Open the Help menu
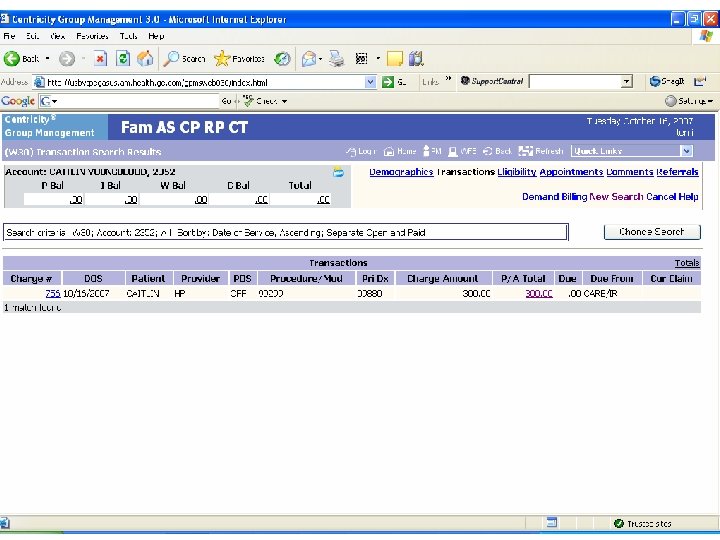This screenshot has height=540, width=720. (156, 36)
